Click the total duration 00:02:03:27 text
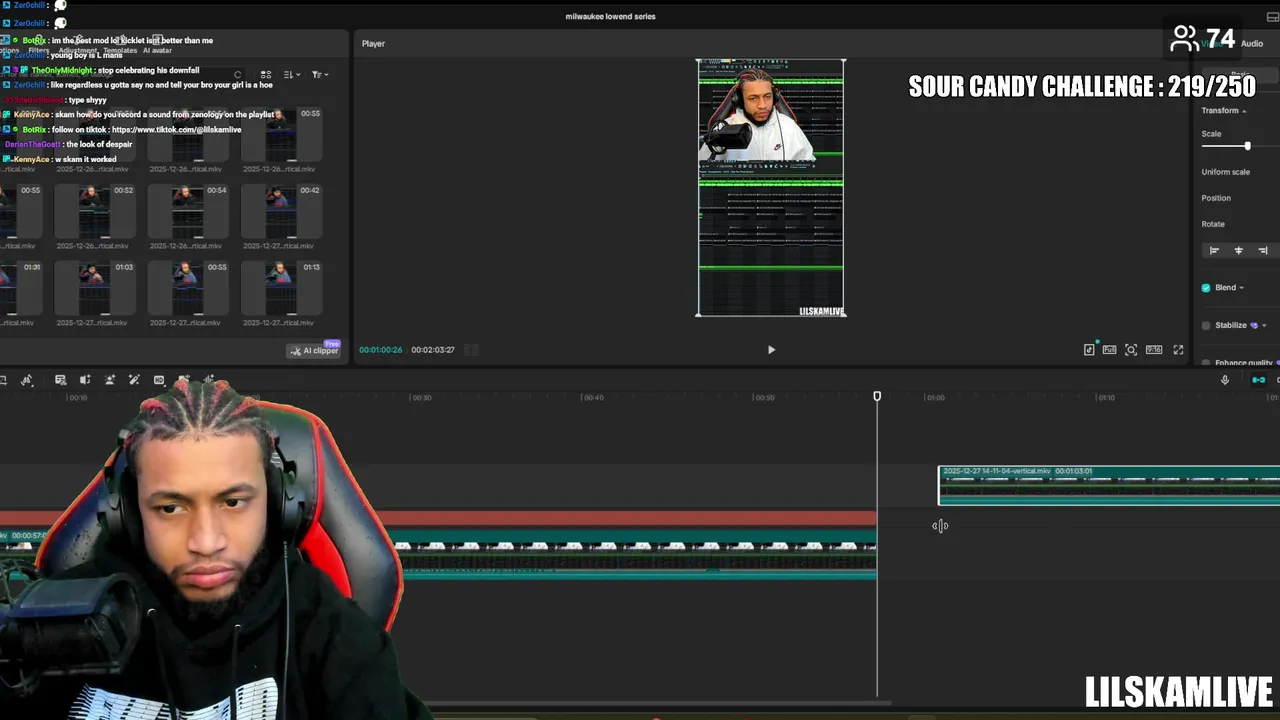Image resolution: width=1280 pixels, height=720 pixels. (433, 350)
